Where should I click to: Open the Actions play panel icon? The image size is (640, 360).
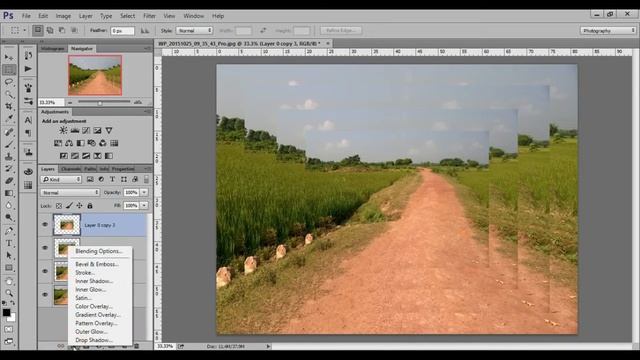click(28, 69)
